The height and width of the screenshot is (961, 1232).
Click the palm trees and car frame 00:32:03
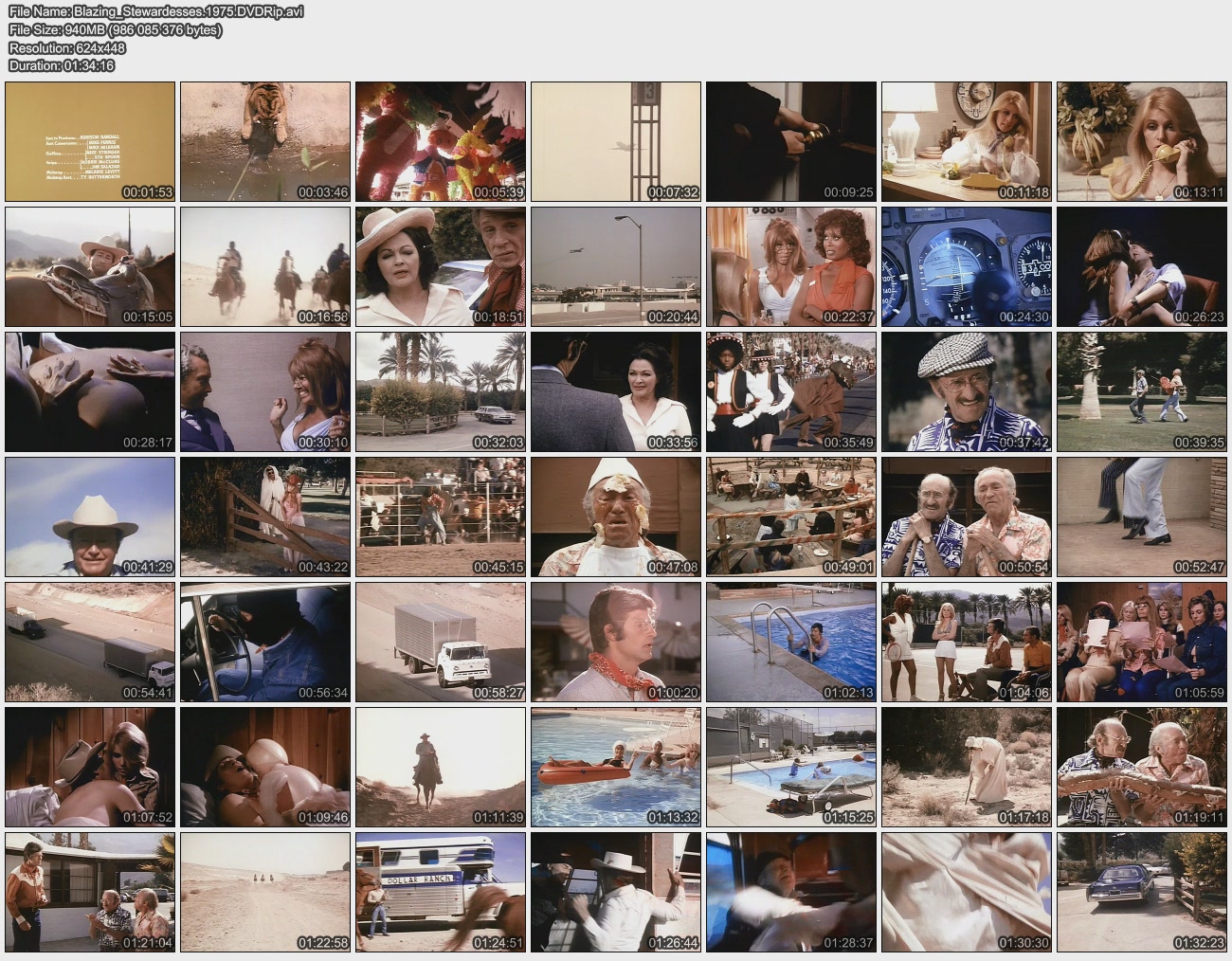click(441, 391)
